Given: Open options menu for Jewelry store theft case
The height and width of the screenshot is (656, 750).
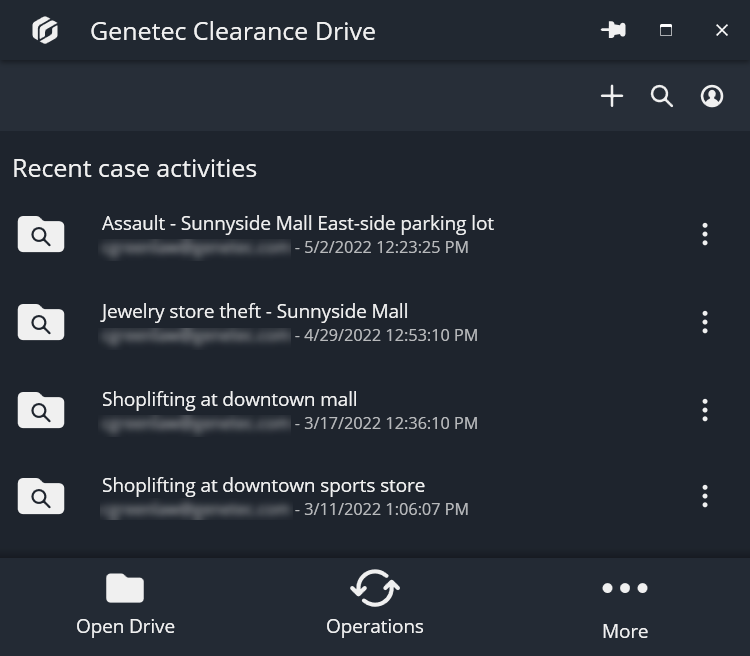Looking at the screenshot, I should (x=705, y=322).
